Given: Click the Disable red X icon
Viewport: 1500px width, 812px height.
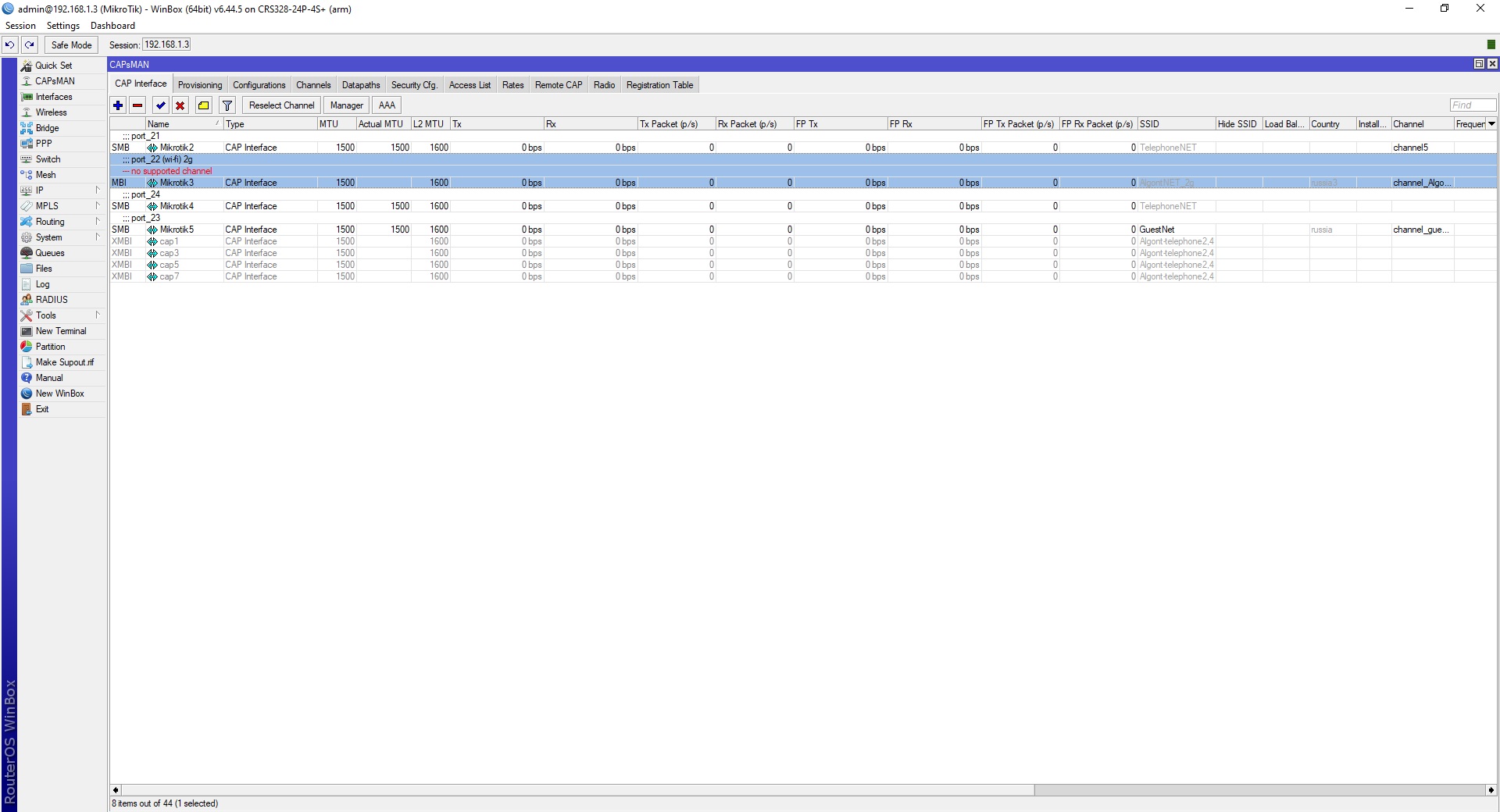Looking at the screenshot, I should (x=180, y=105).
